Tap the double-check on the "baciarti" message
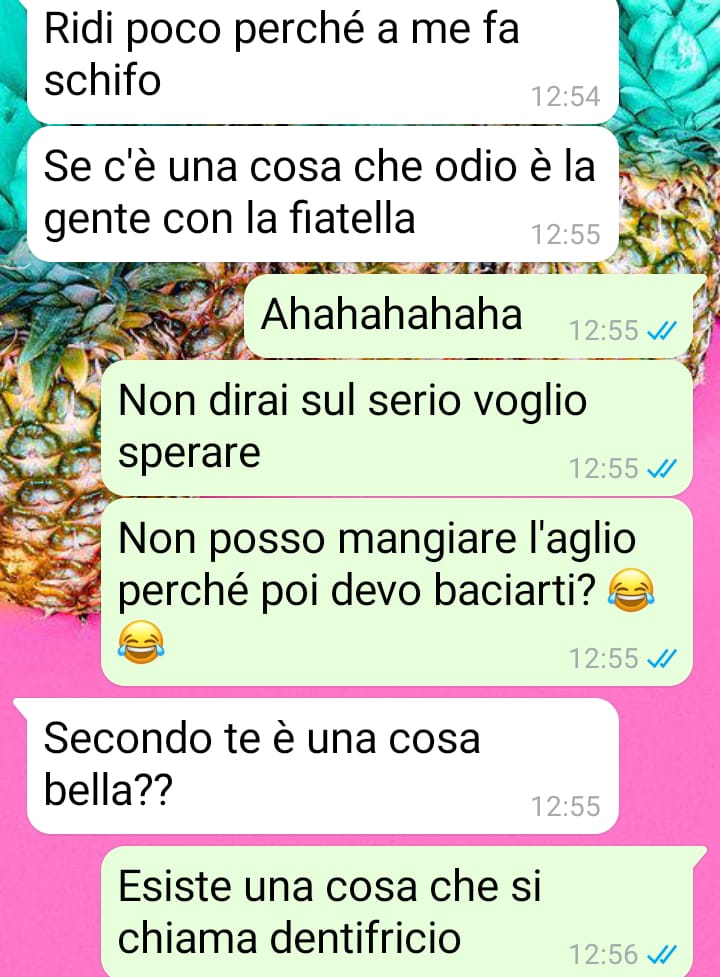The width and height of the screenshot is (720, 977). pyautogui.click(x=662, y=659)
